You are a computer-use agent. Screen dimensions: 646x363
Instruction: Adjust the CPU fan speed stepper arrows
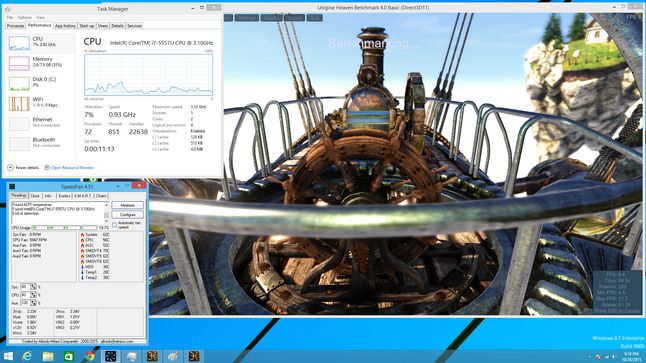click(34, 295)
